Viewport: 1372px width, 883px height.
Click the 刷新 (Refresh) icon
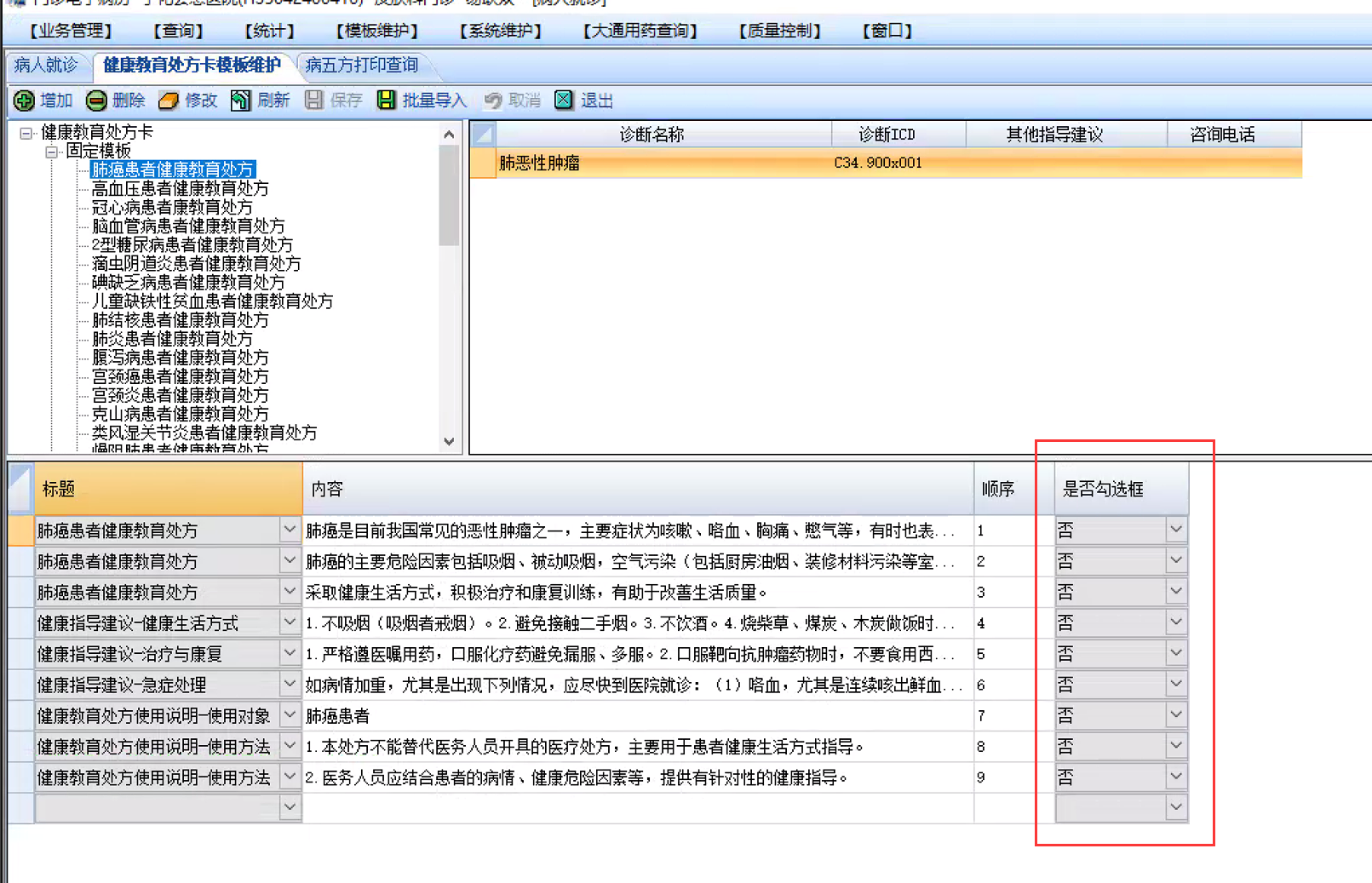point(241,100)
